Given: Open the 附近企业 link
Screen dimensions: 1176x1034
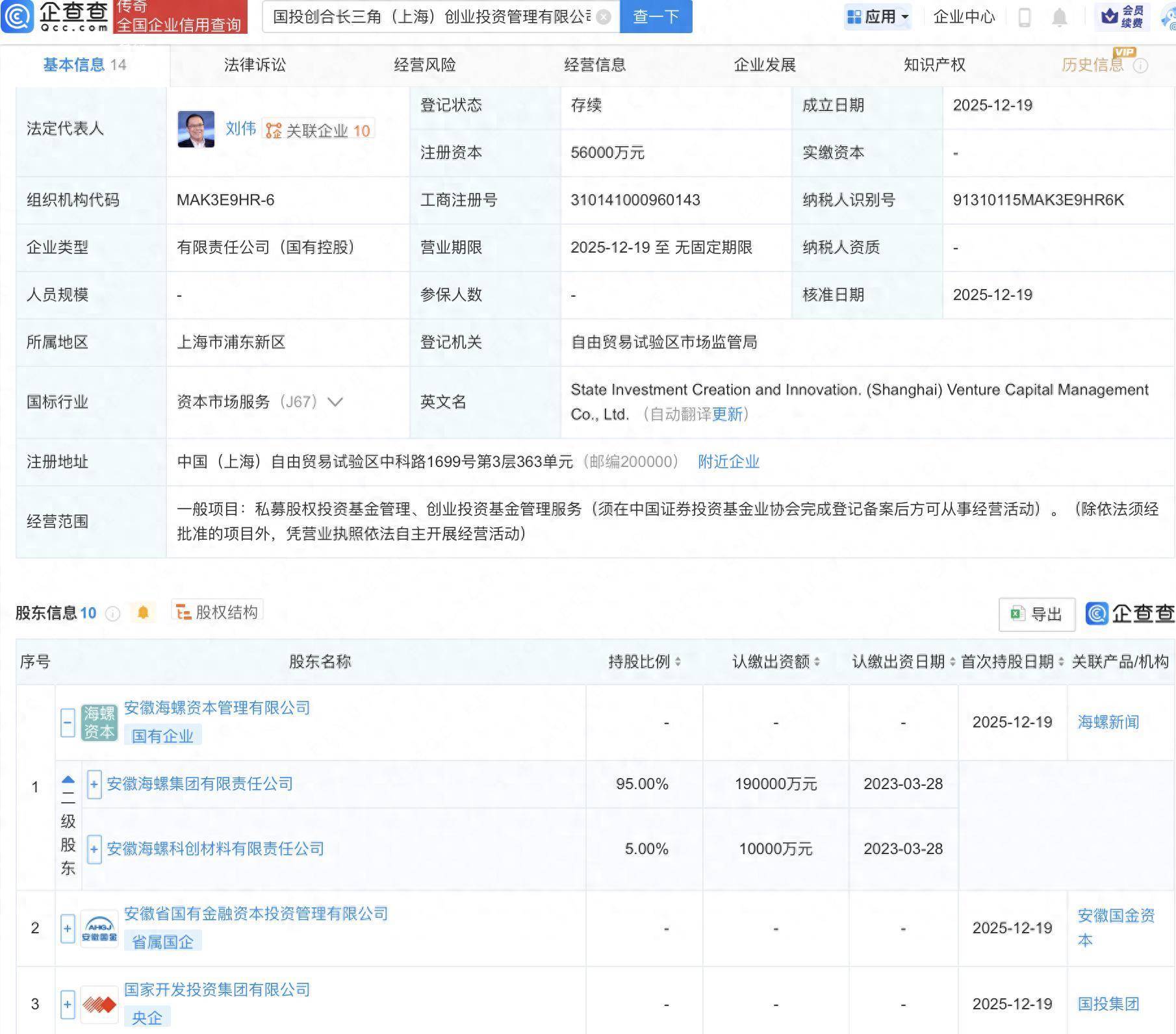Looking at the screenshot, I should [x=728, y=462].
